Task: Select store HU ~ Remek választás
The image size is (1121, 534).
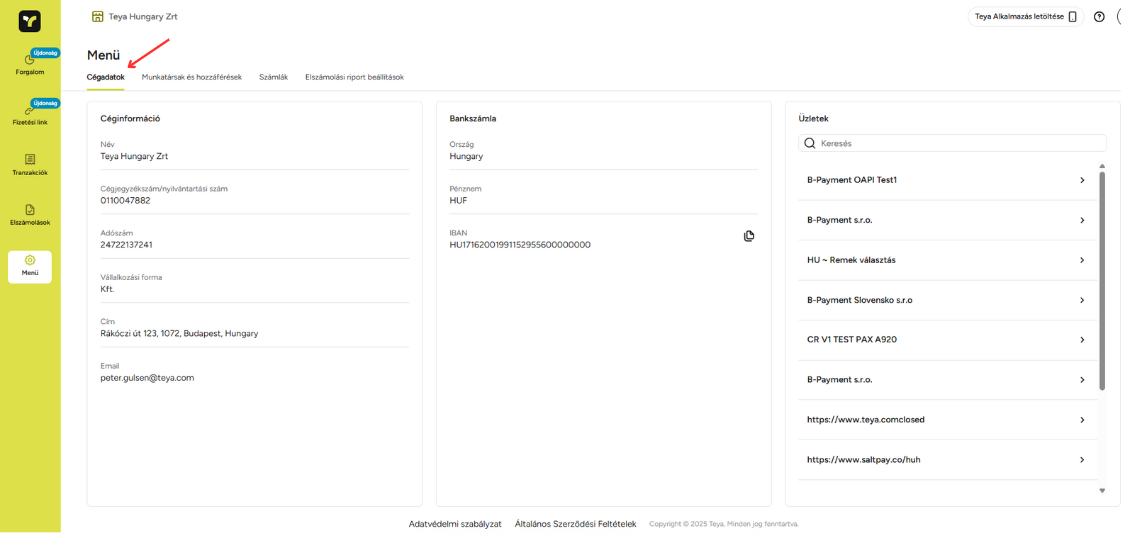Action: [947, 260]
